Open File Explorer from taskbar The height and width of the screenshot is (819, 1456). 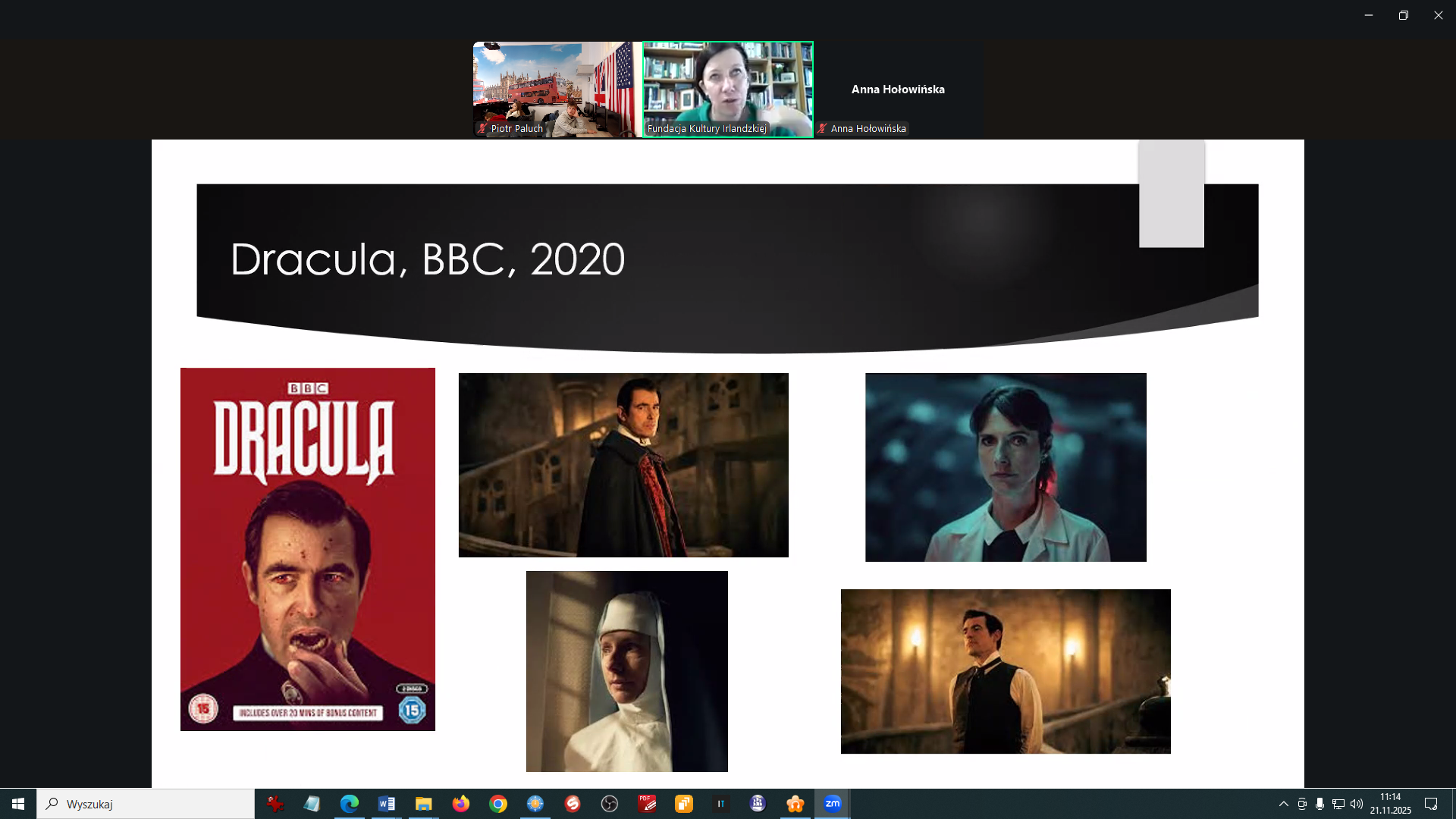coord(423,804)
